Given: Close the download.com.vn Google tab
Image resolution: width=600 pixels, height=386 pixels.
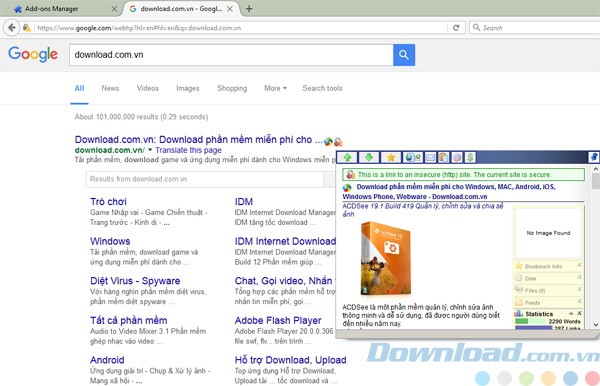Looking at the screenshot, I should [x=230, y=8].
